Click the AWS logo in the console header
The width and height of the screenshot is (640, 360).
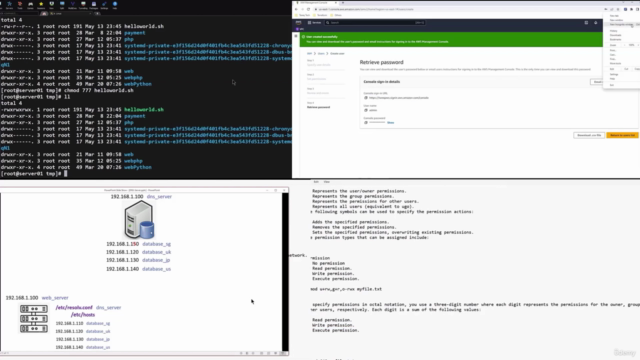point(299,23)
